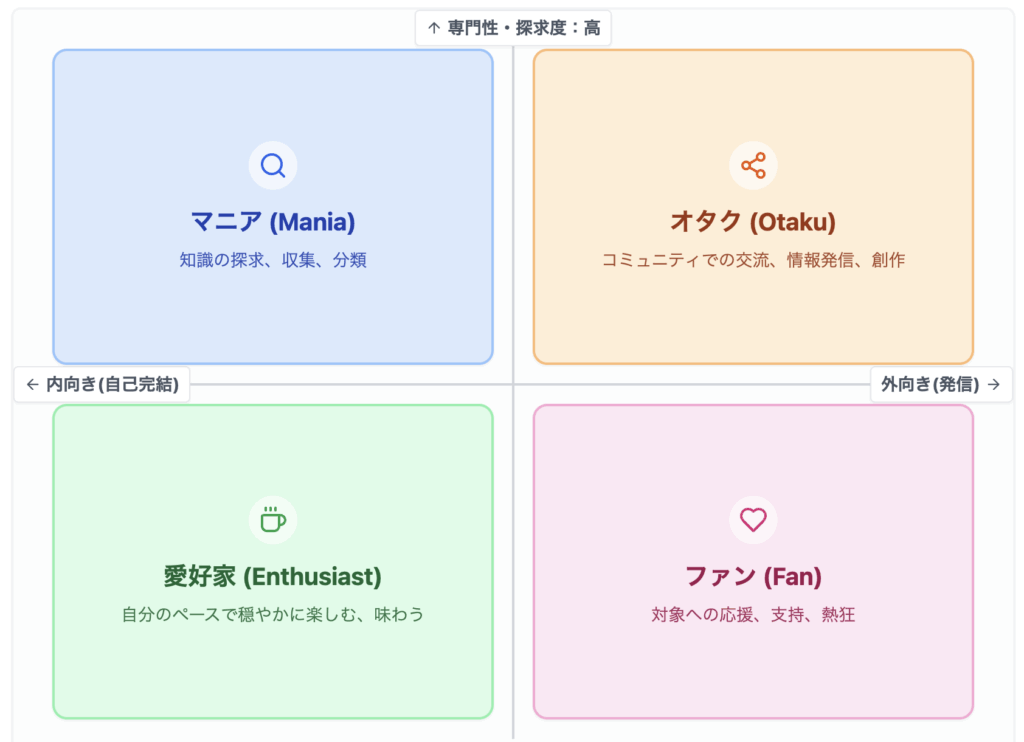Click the coffee cup icon in Enthusiast card
1024x742 pixels.
273,520
